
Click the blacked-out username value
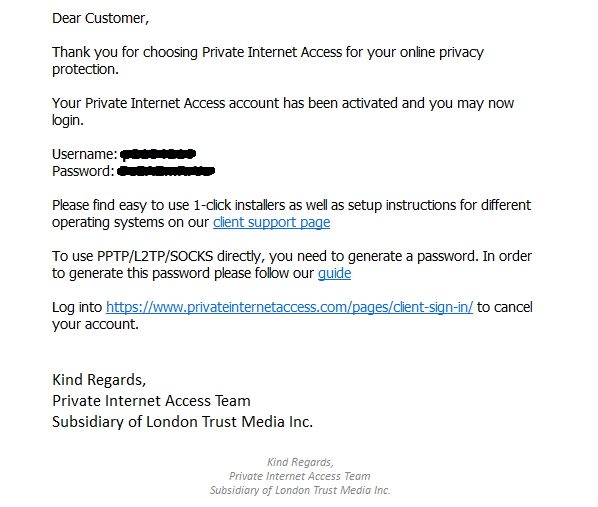pos(158,154)
